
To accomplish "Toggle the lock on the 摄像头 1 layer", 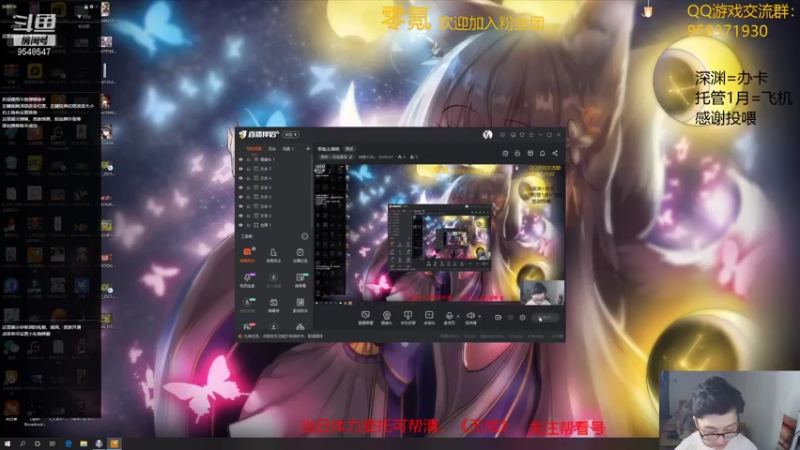I will pyautogui.click(x=248, y=159).
